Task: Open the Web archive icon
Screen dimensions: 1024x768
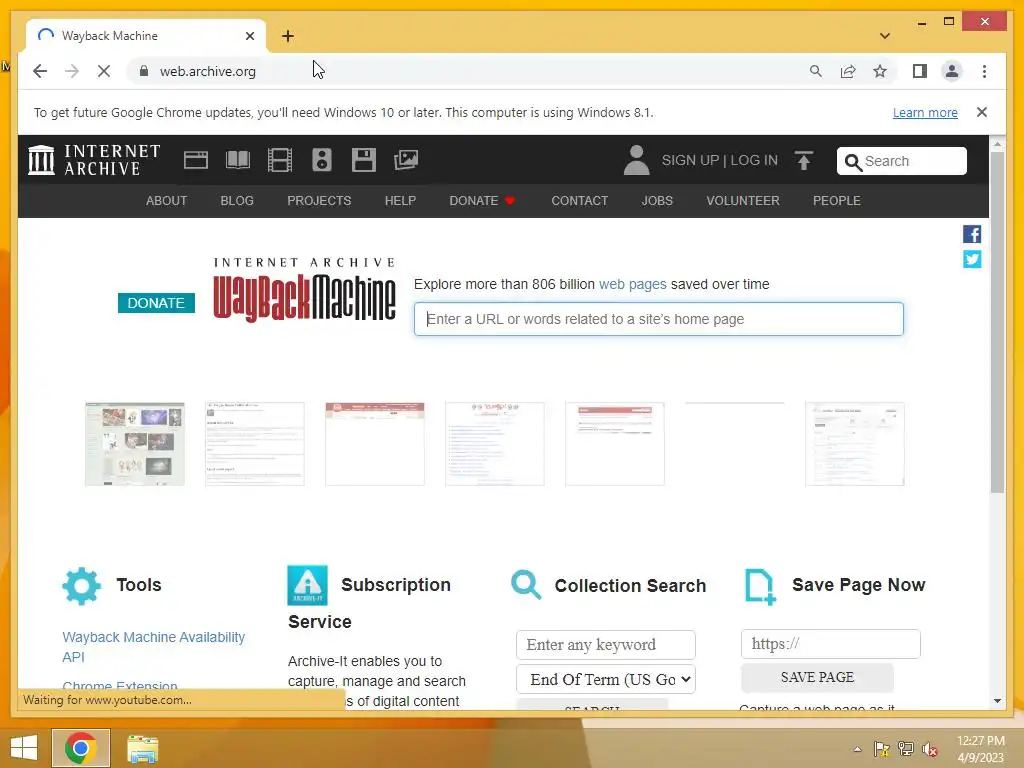Action: click(196, 160)
